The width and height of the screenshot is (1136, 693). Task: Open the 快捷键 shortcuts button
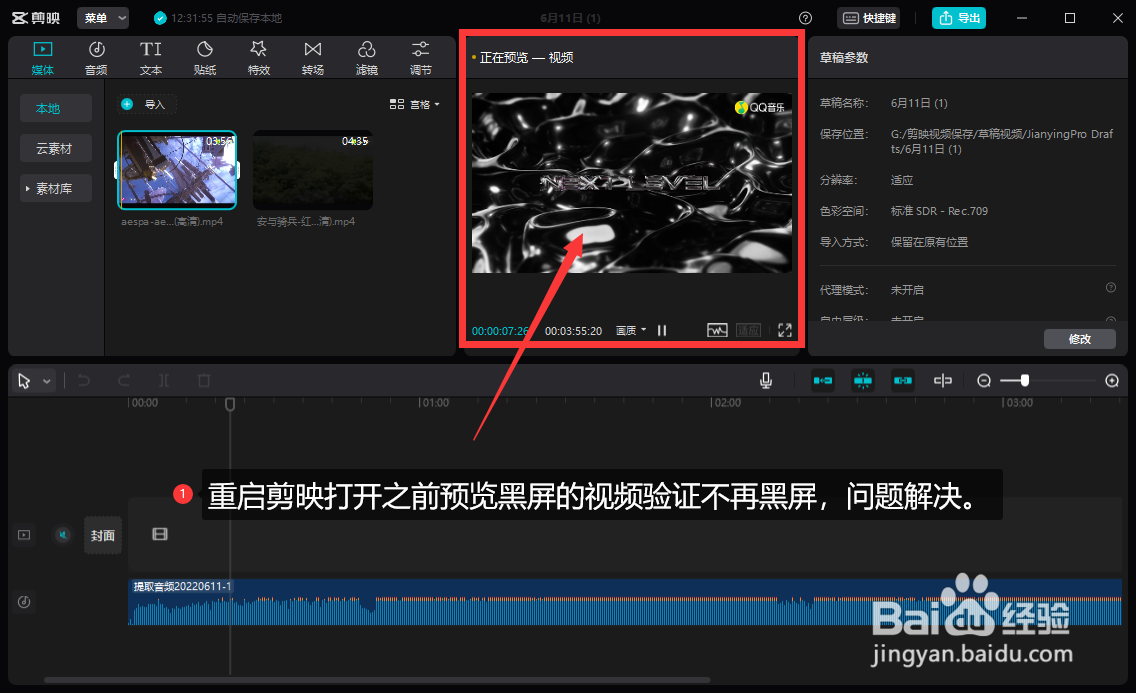(869, 18)
